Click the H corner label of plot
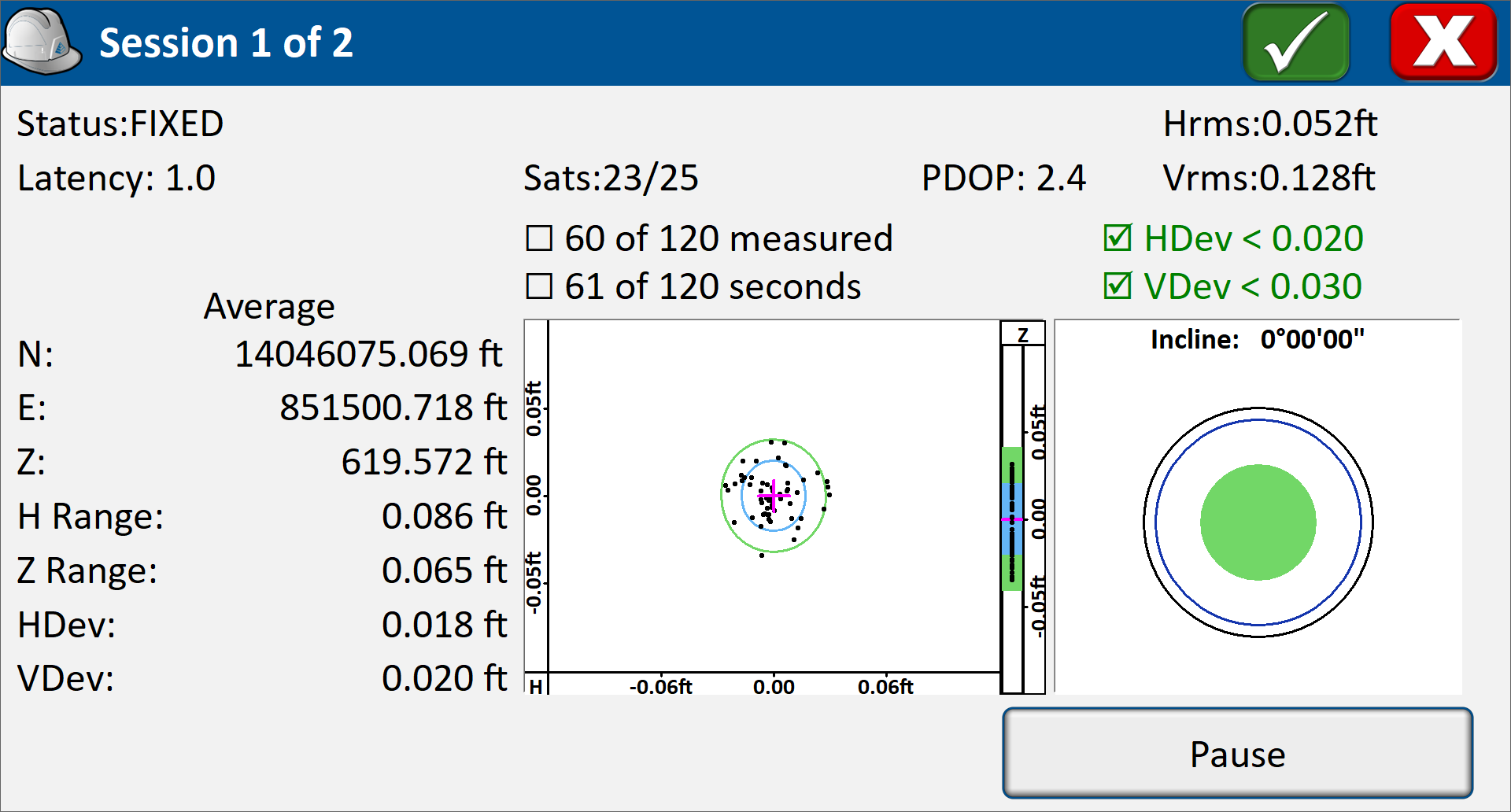This screenshot has width=1511, height=812. (x=536, y=686)
